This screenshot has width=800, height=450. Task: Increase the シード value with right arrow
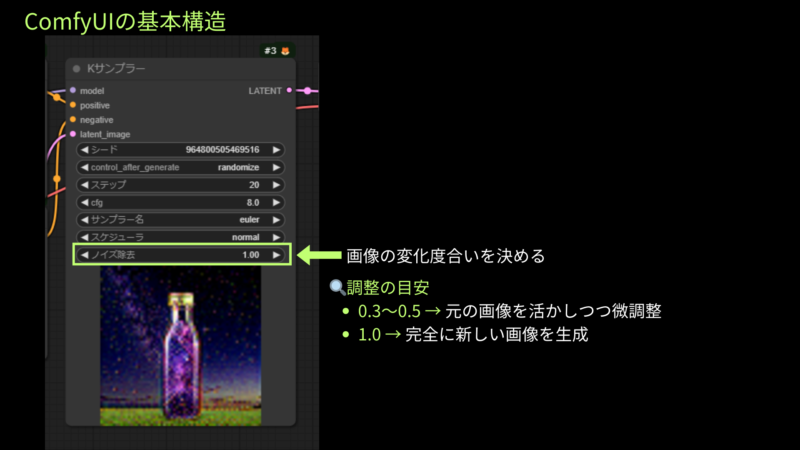tap(276, 150)
